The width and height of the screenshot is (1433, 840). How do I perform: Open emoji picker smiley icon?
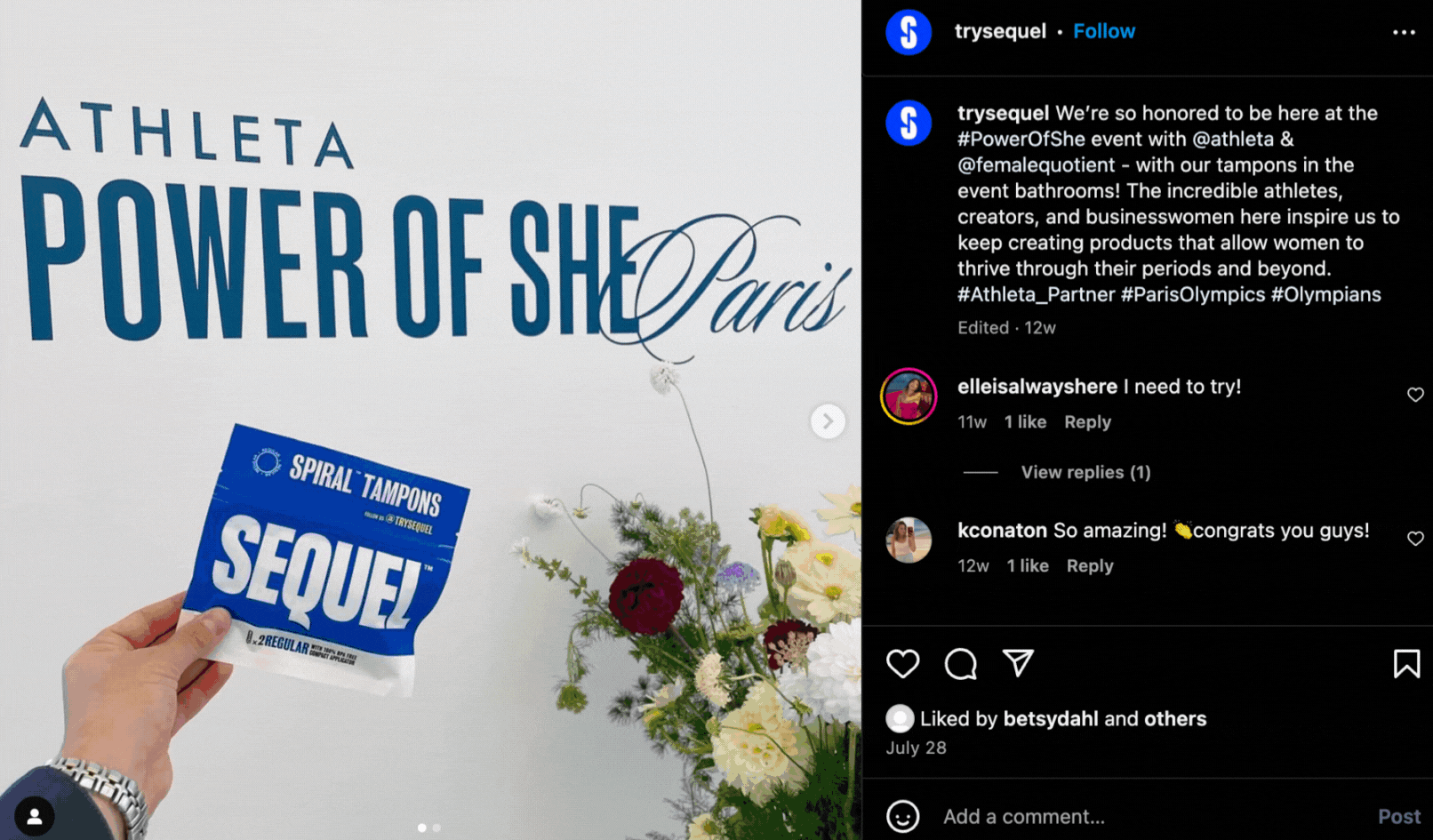point(902,816)
